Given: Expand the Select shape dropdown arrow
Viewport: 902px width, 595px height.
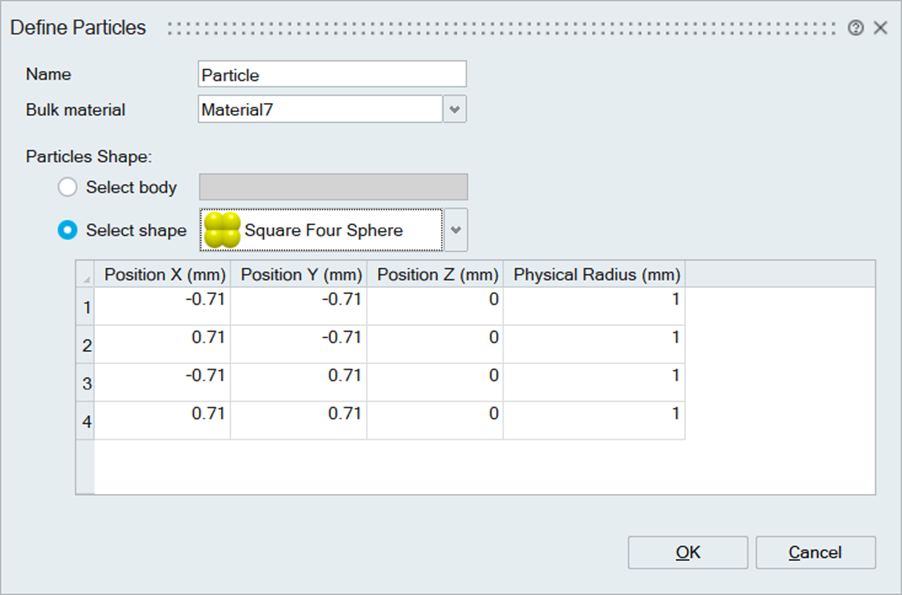Looking at the screenshot, I should [x=455, y=230].
